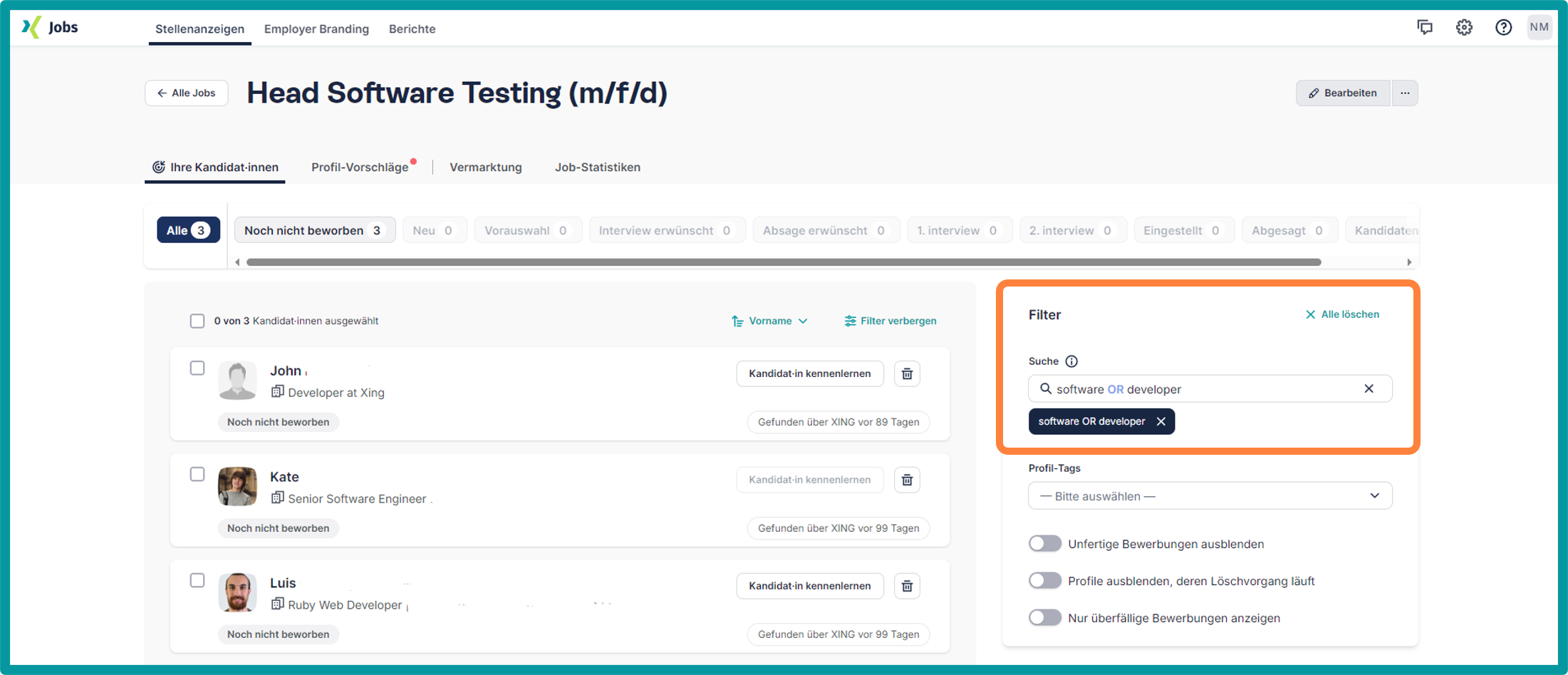1568x675 pixels.
Task: Toggle 'Nur überfällige Bewerbungen anzeigen'
Action: (1044, 618)
